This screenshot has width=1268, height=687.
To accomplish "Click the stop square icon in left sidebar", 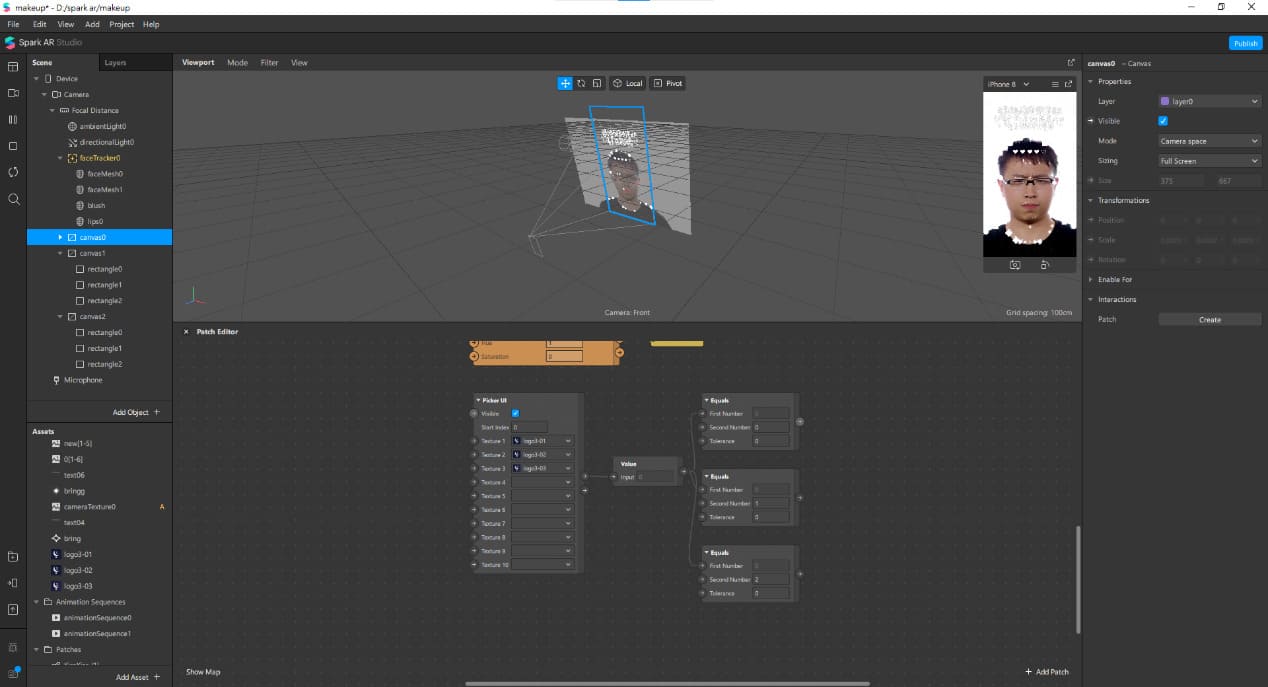I will pos(13,146).
